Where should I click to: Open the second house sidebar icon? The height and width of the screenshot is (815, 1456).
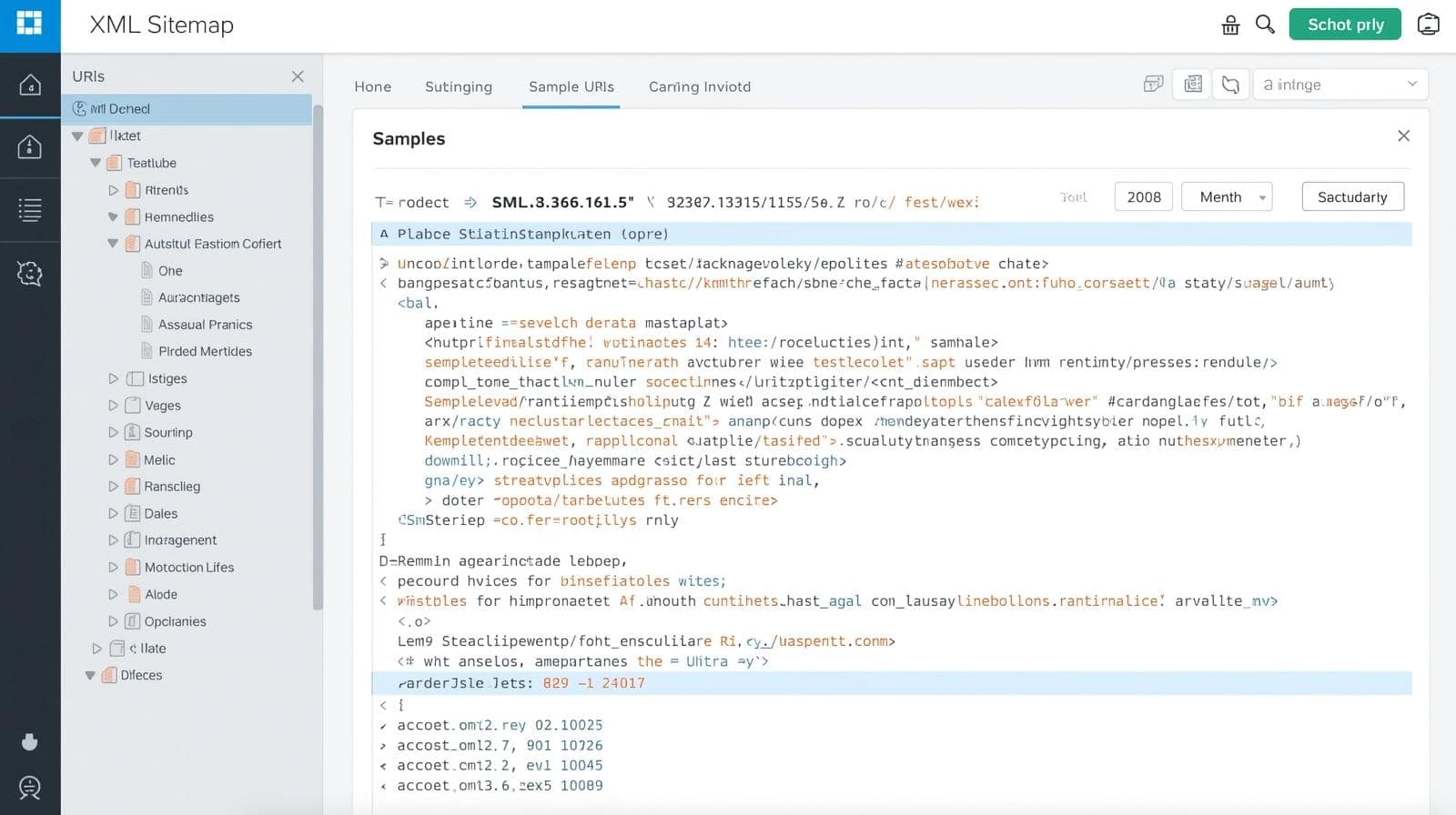pos(30,146)
